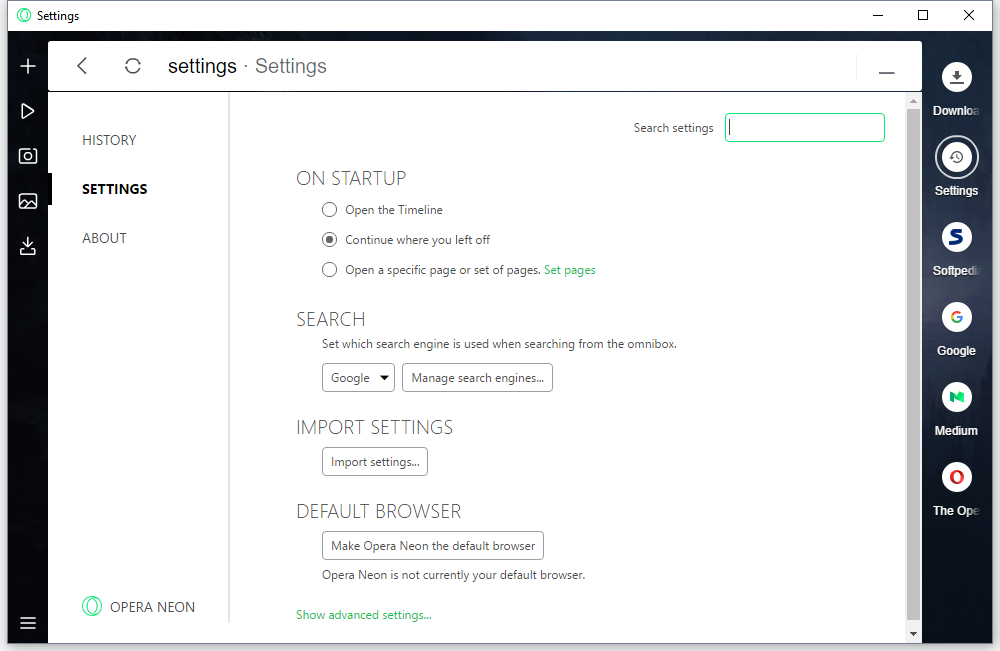Focus the Search settings field
Viewport: 1000px width, 651px height.
click(805, 128)
